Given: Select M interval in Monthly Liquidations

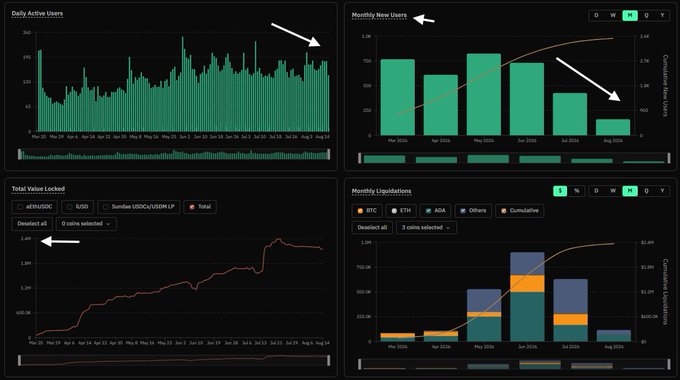Looking at the screenshot, I should 630,191.
